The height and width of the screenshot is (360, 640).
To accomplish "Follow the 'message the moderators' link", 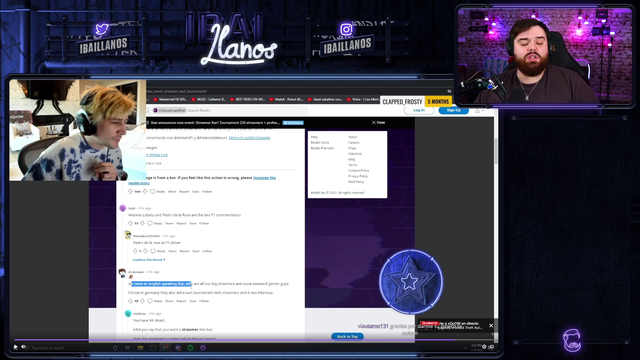I will [x=264, y=178].
